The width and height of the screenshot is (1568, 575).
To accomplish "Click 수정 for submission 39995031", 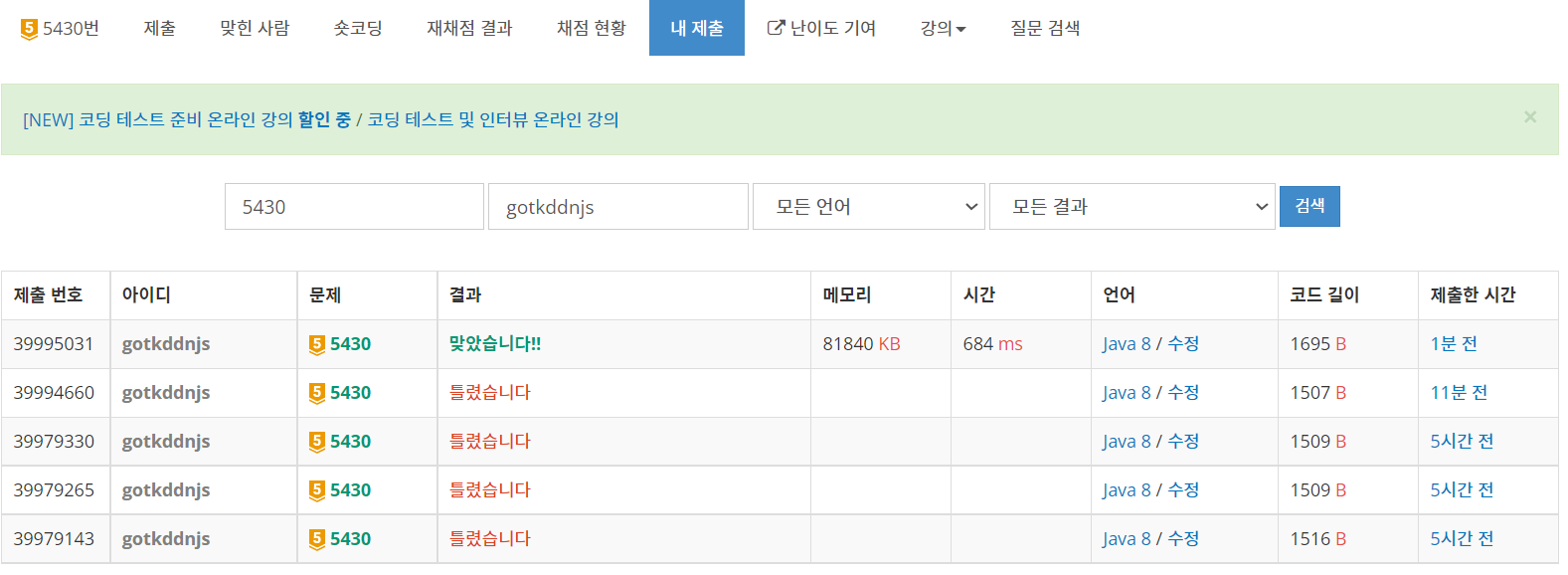I will tap(1183, 344).
